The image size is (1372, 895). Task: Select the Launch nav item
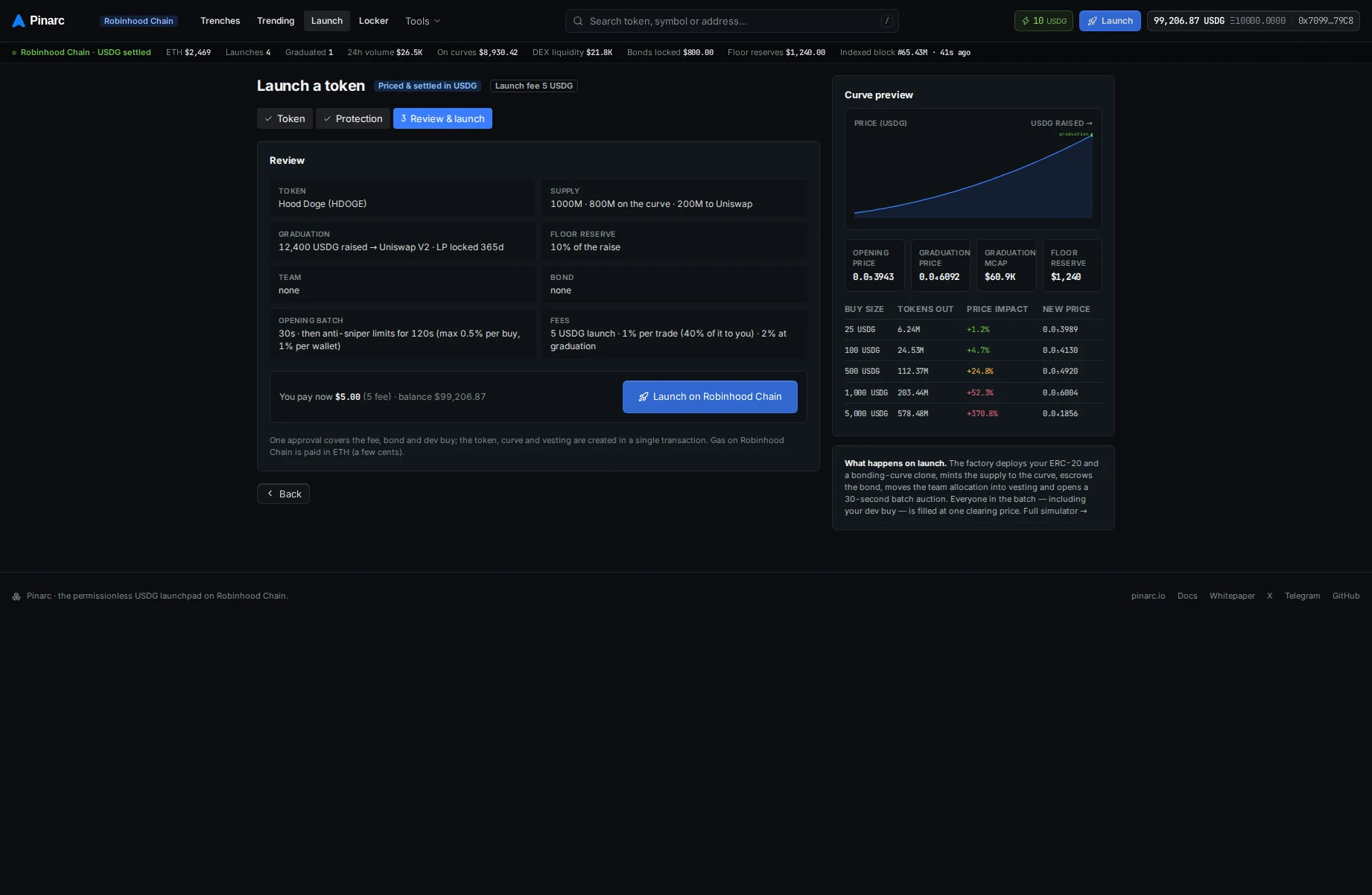(327, 21)
